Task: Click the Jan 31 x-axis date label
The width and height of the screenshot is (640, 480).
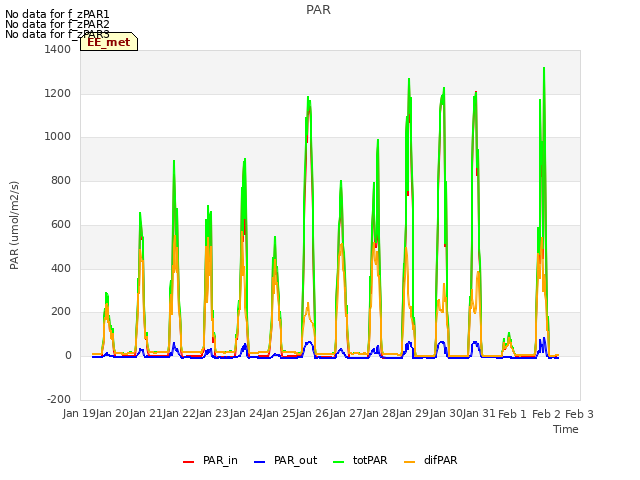Action: point(479,413)
